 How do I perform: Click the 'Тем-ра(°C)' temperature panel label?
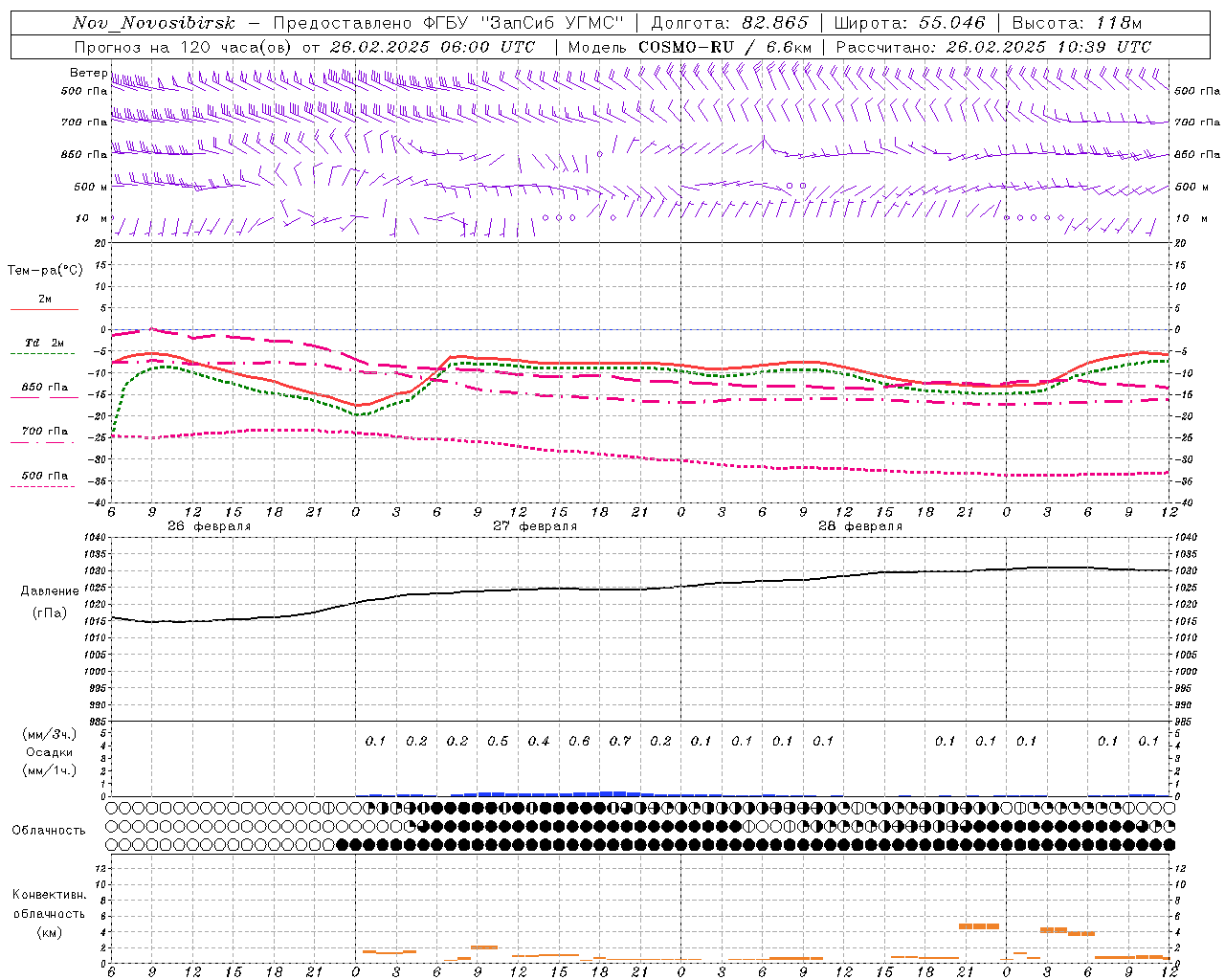click(45, 271)
